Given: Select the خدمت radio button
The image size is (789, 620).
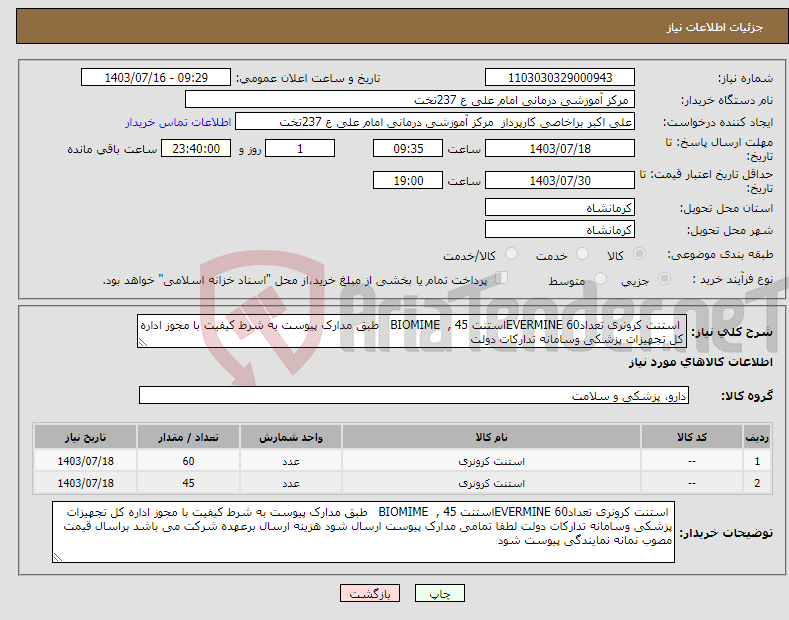Looking at the screenshot, I should coord(582,254).
